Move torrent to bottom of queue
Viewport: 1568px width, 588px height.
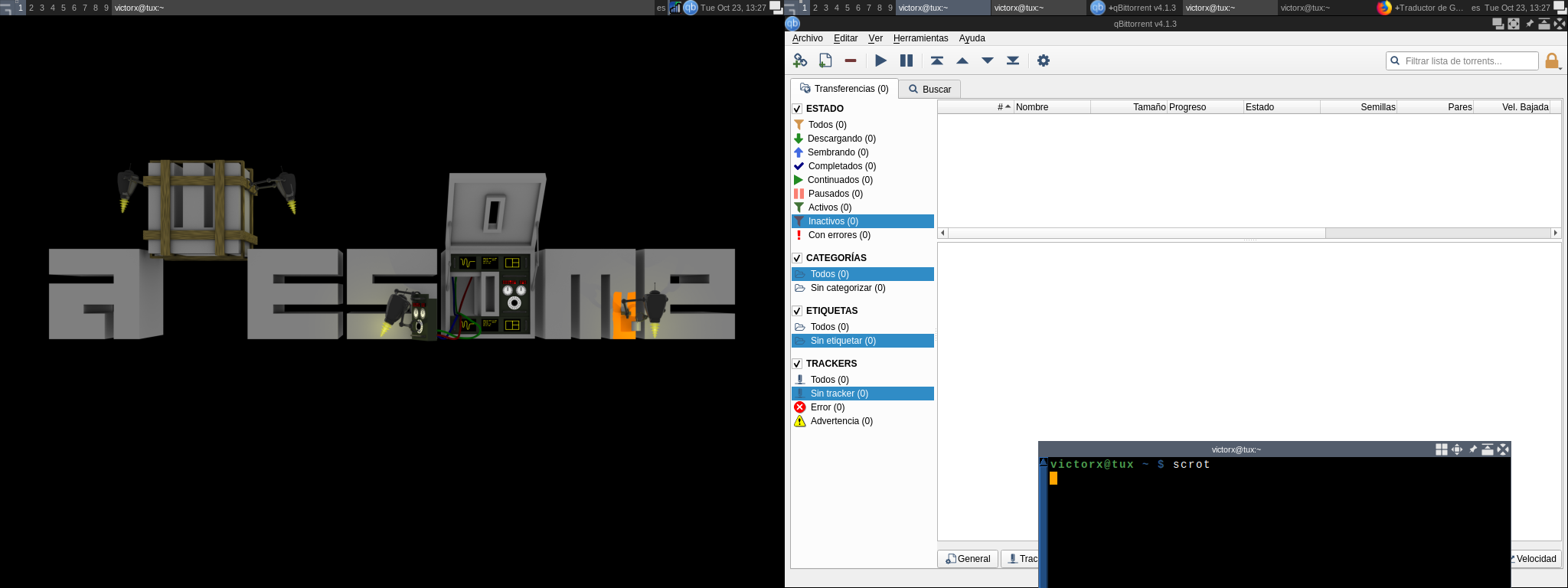coord(1013,60)
